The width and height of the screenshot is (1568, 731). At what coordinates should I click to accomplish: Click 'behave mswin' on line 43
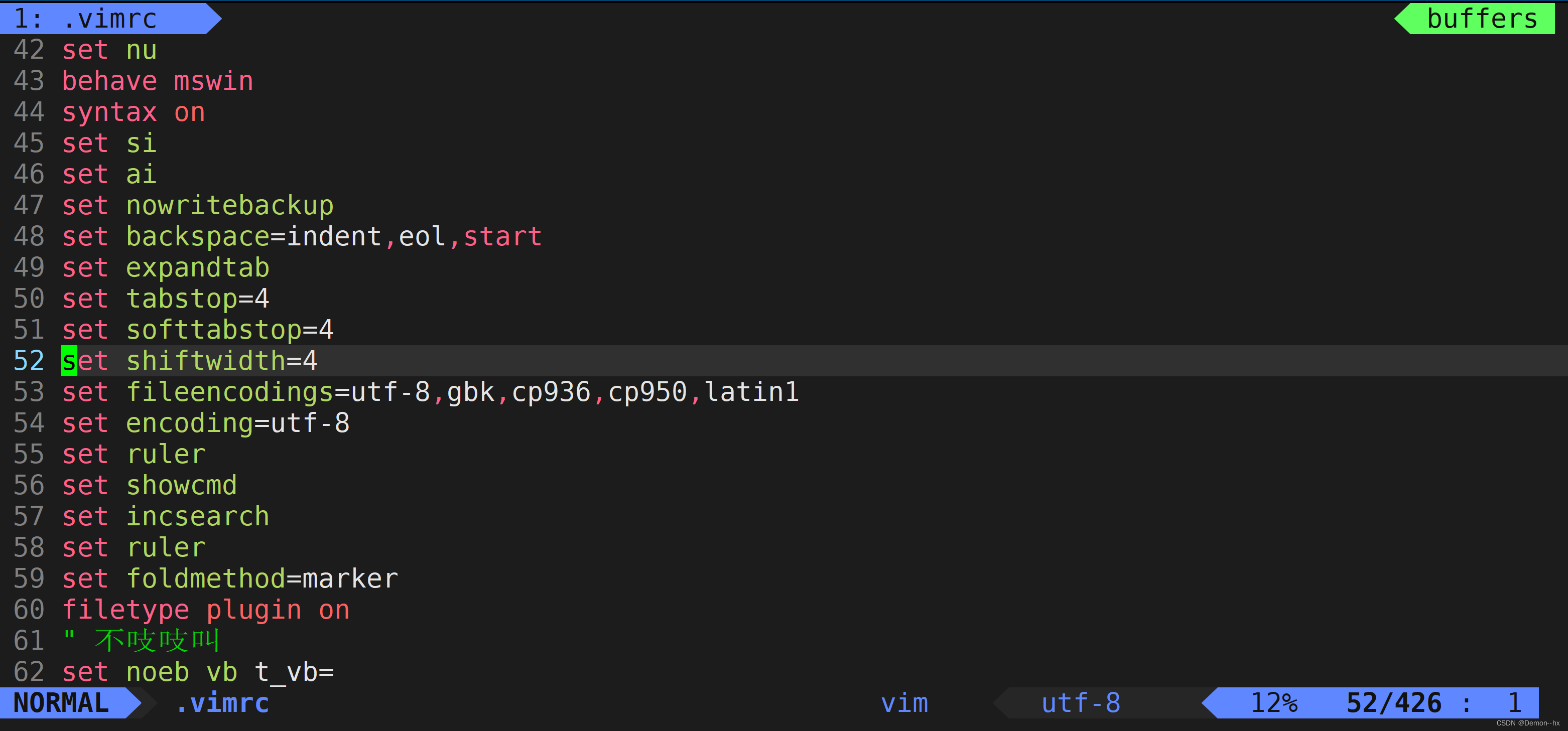[x=158, y=81]
